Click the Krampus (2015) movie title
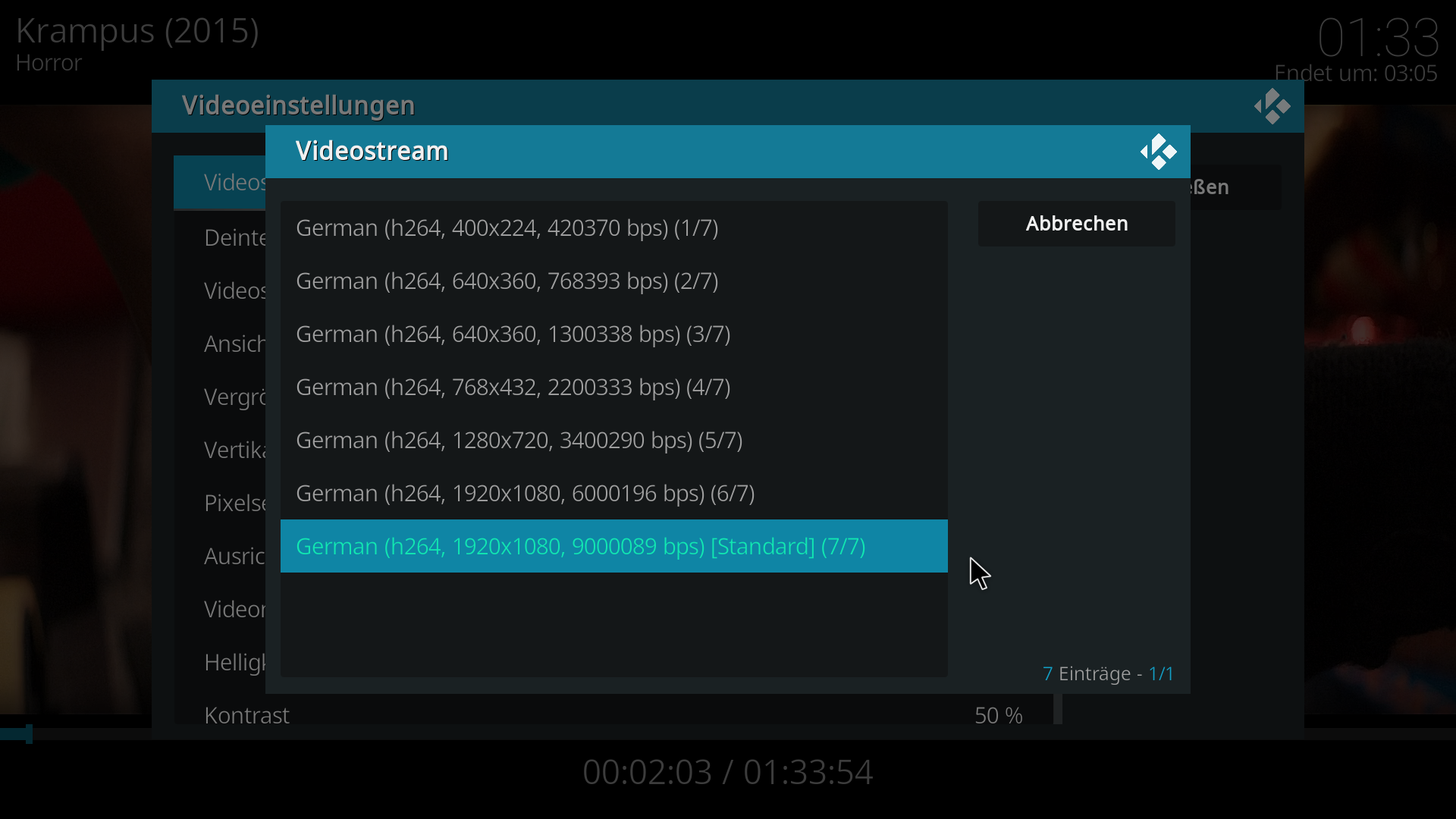 pyautogui.click(x=137, y=31)
